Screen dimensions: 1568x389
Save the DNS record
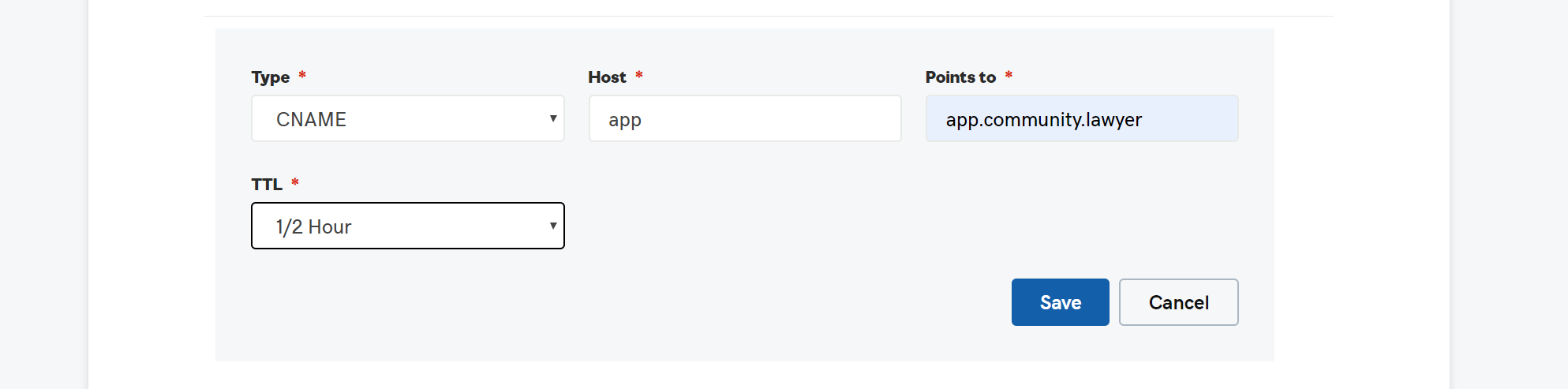pyautogui.click(x=1061, y=302)
